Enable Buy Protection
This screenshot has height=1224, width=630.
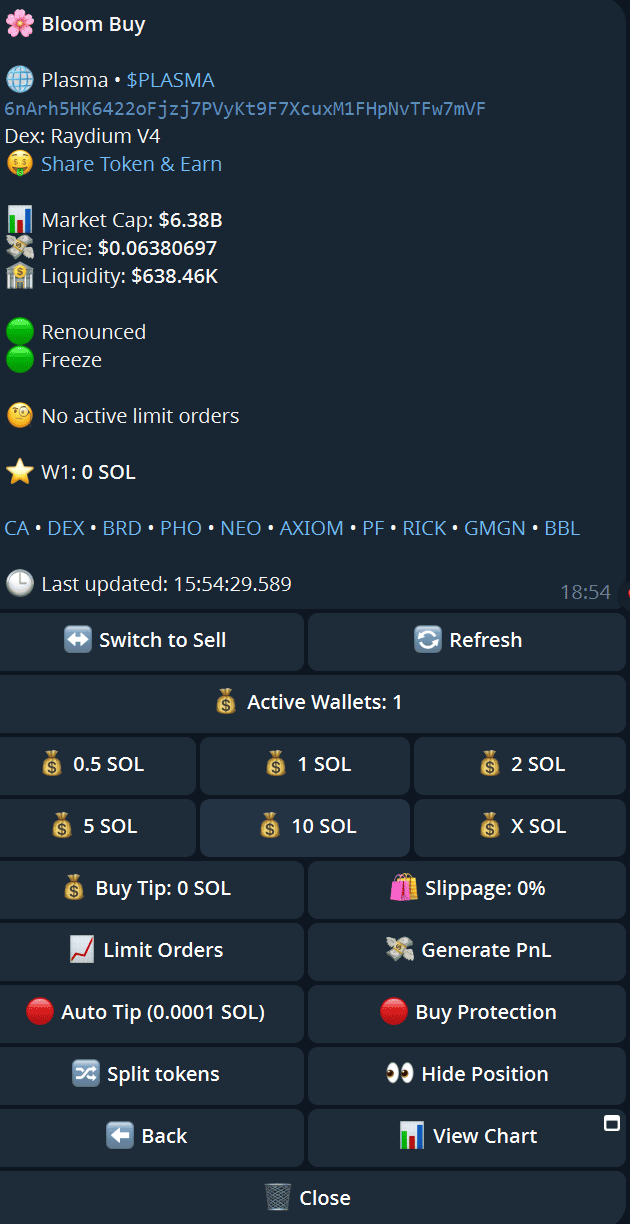click(x=467, y=1013)
